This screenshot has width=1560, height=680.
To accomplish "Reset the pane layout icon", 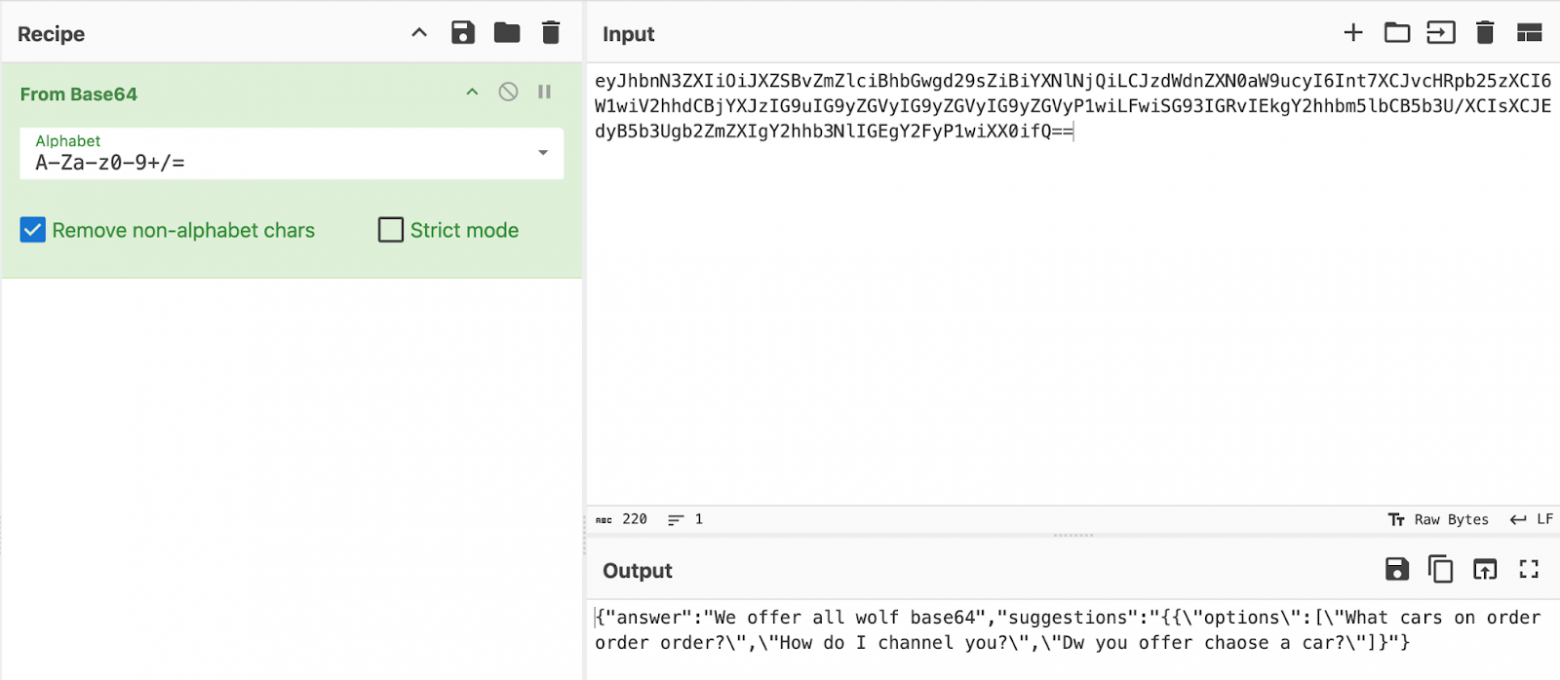I will [x=1529, y=33].
